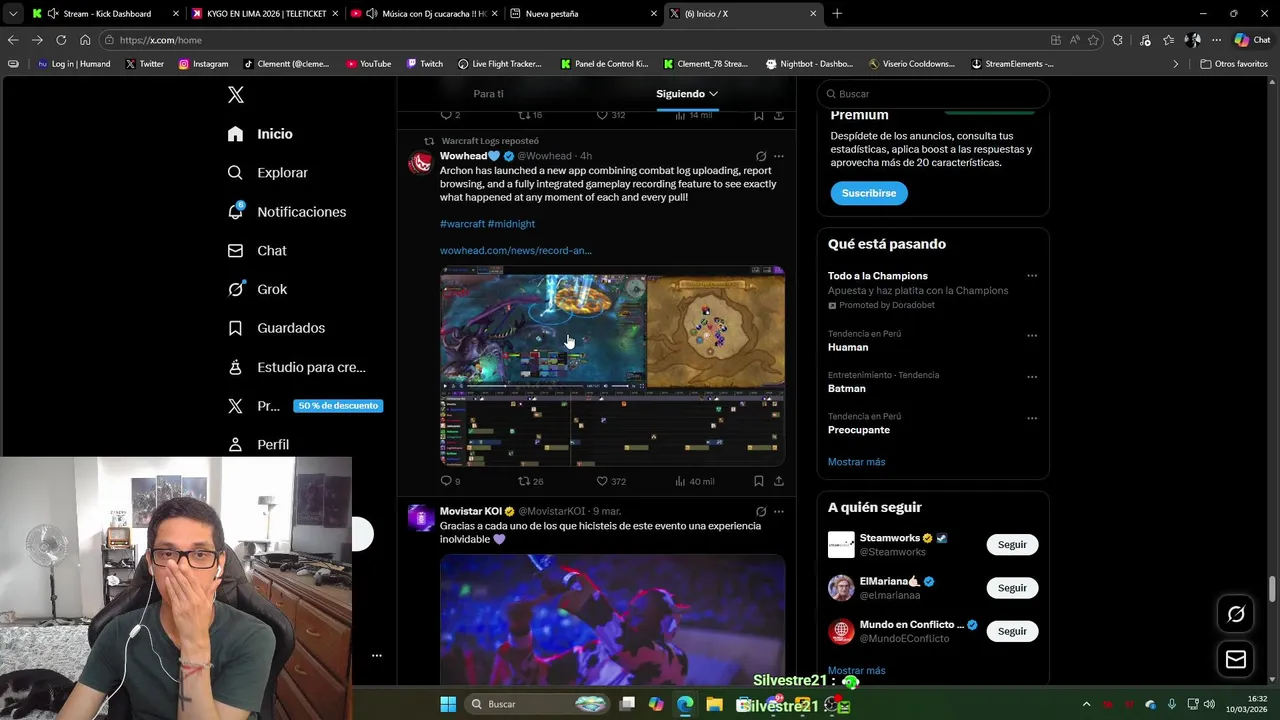Open floating Grok button at right edge
The width and height of the screenshot is (1280, 720).
click(1236, 614)
